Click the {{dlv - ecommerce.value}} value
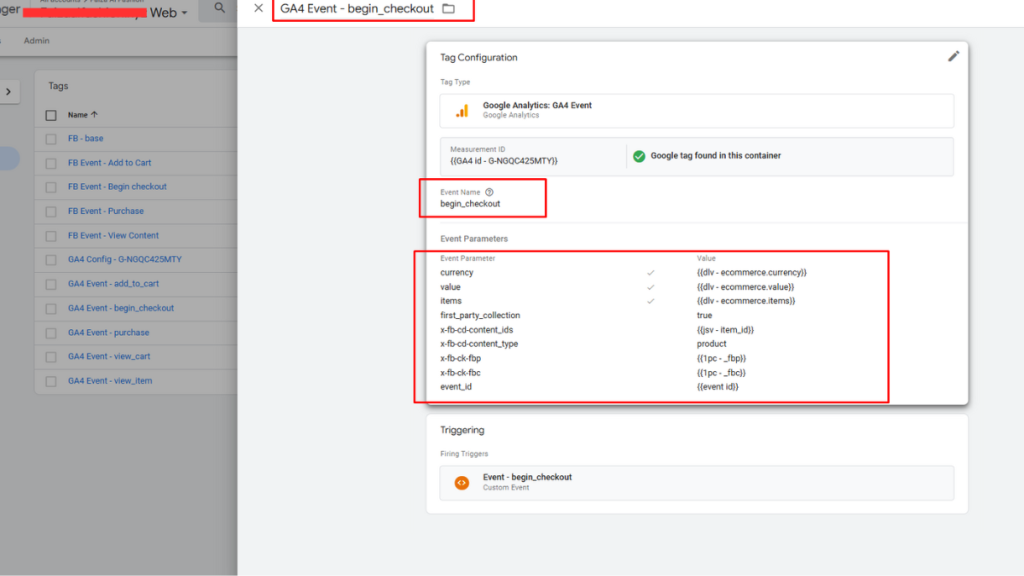The width and height of the screenshot is (1024, 576). [x=745, y=287]
